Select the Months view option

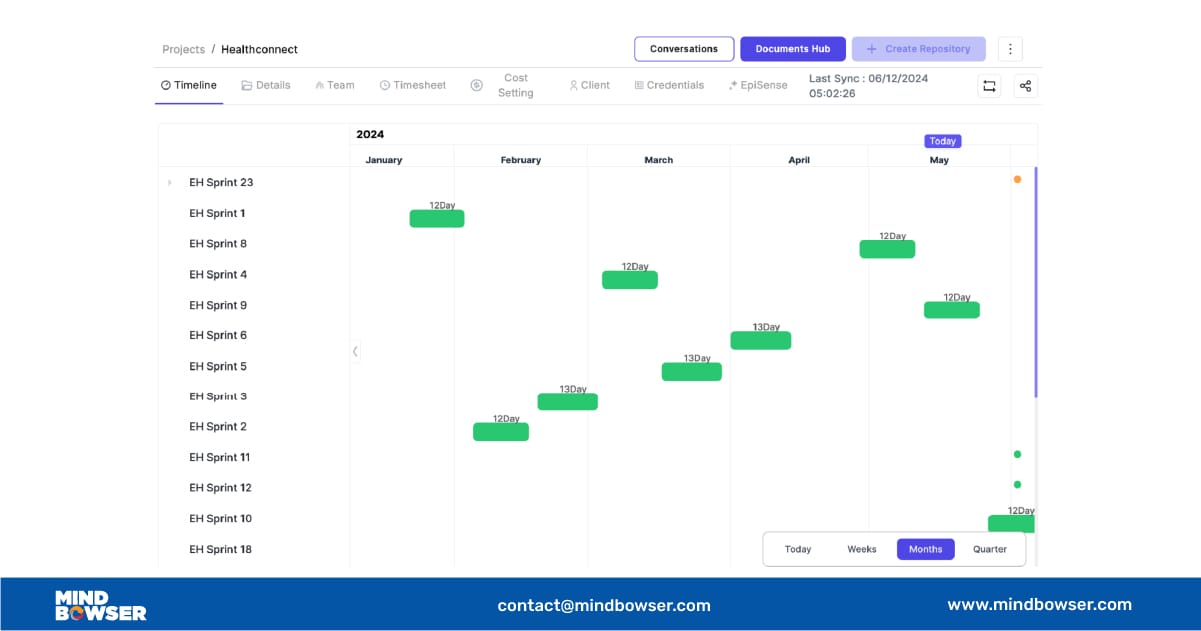click(925, 549)
